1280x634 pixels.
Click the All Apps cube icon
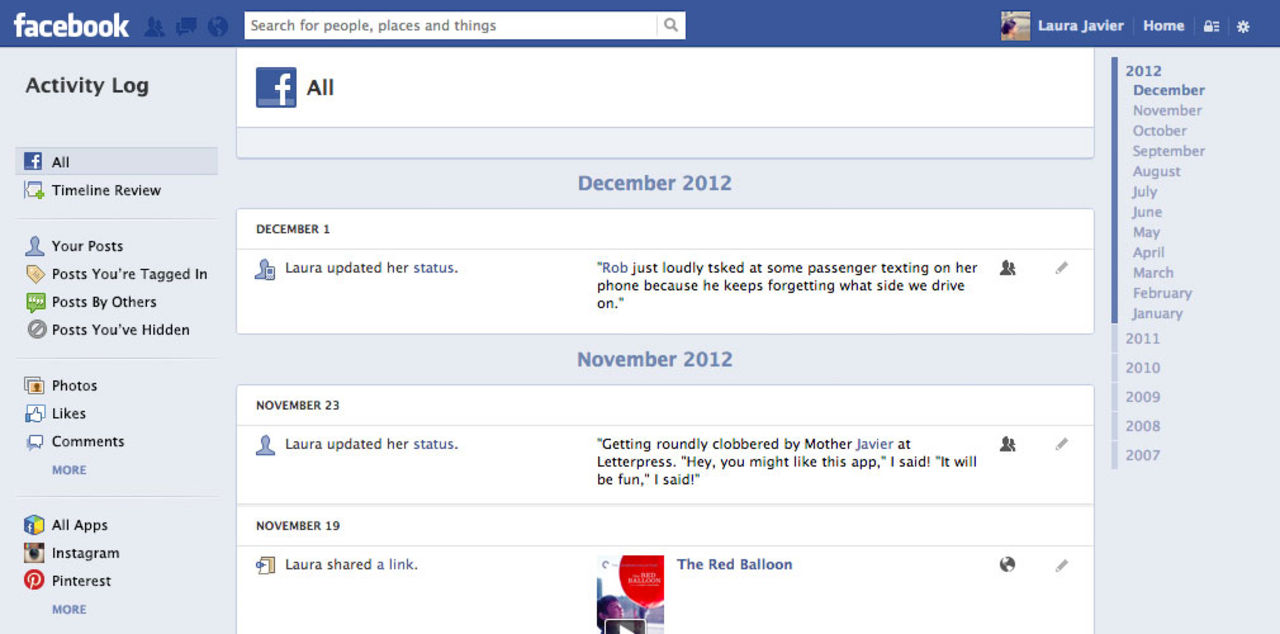click(x=34, y=525)
